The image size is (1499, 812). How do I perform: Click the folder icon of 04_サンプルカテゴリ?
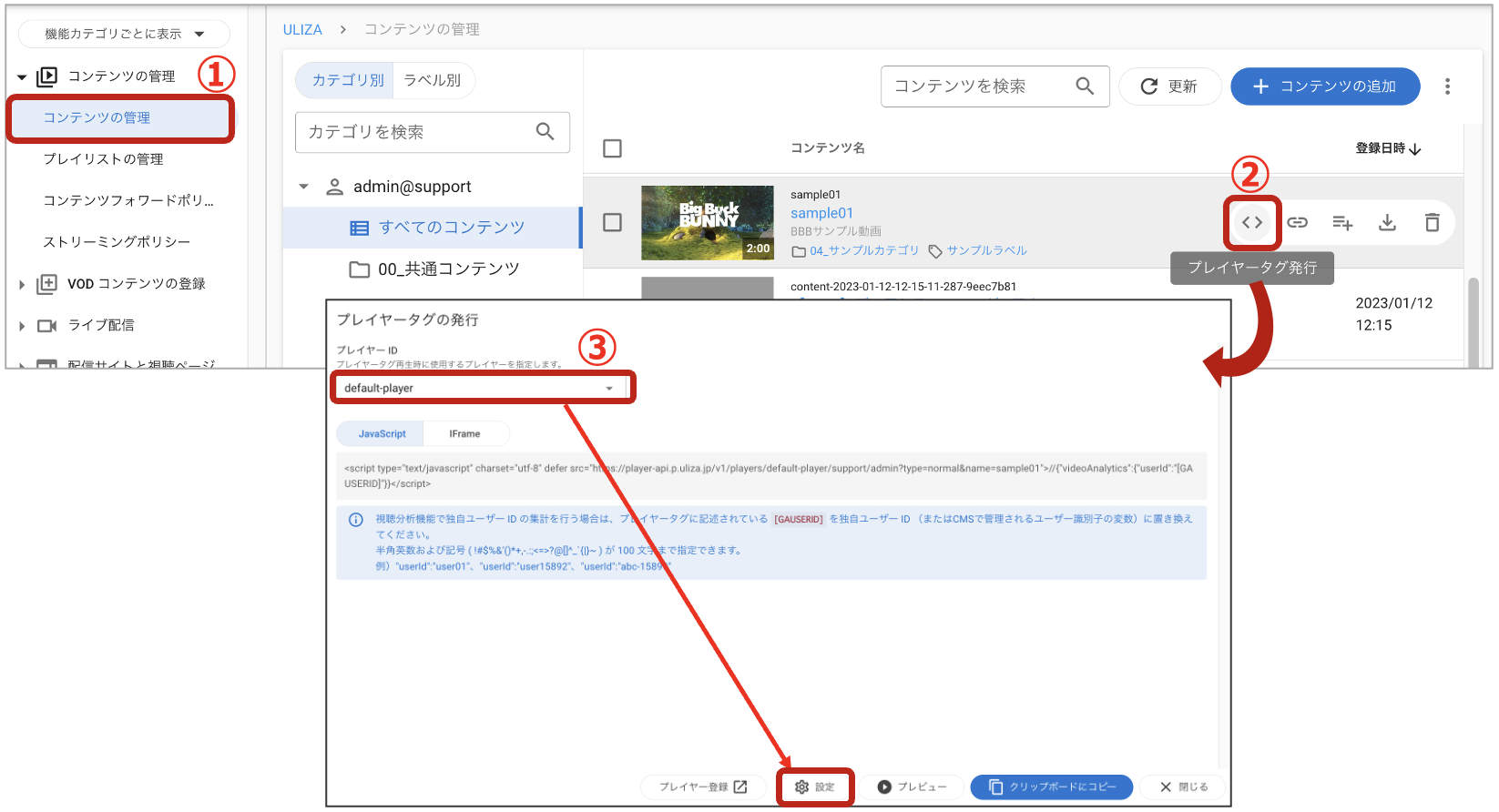799,251
